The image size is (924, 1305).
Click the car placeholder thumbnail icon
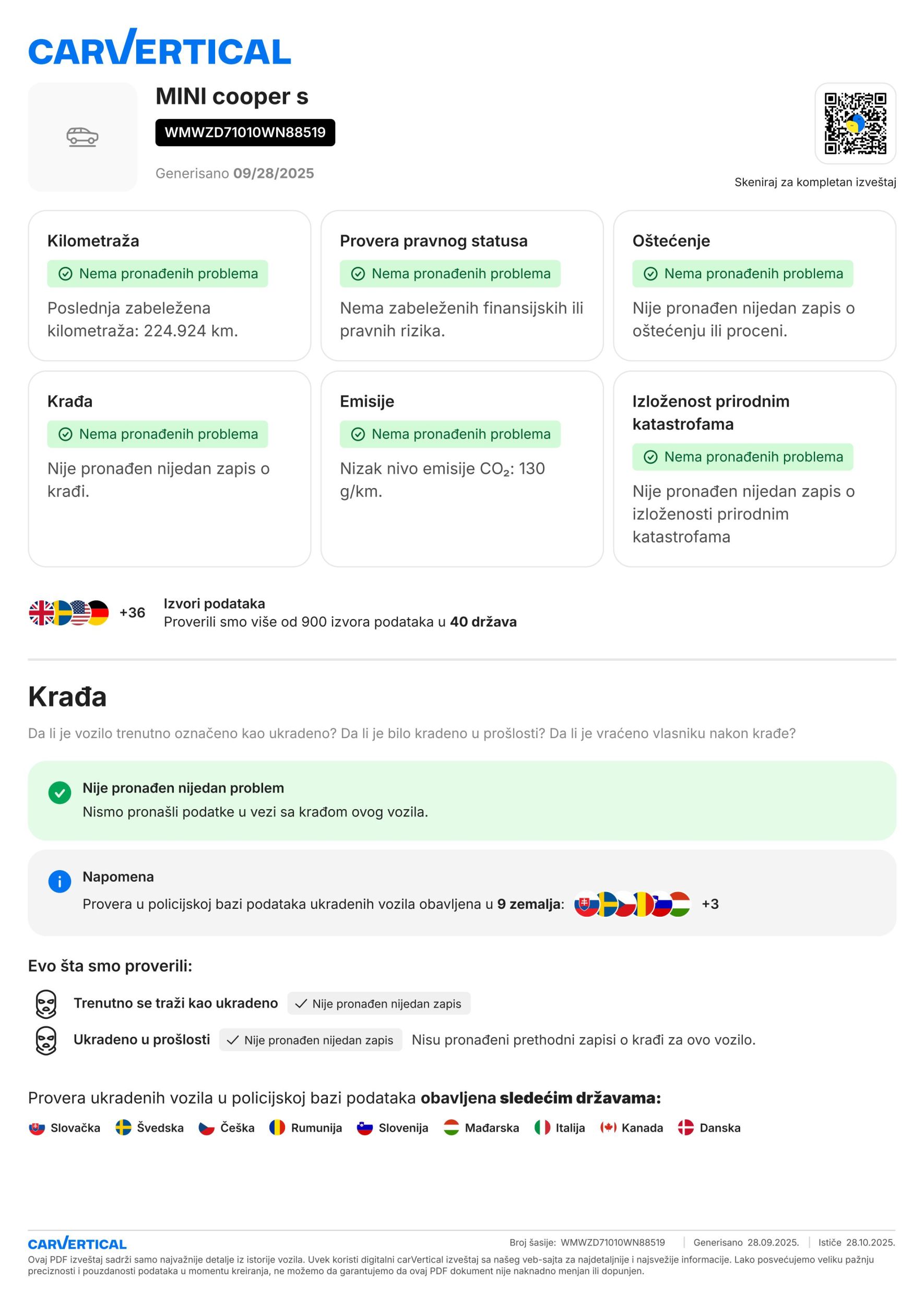[82, 137]
